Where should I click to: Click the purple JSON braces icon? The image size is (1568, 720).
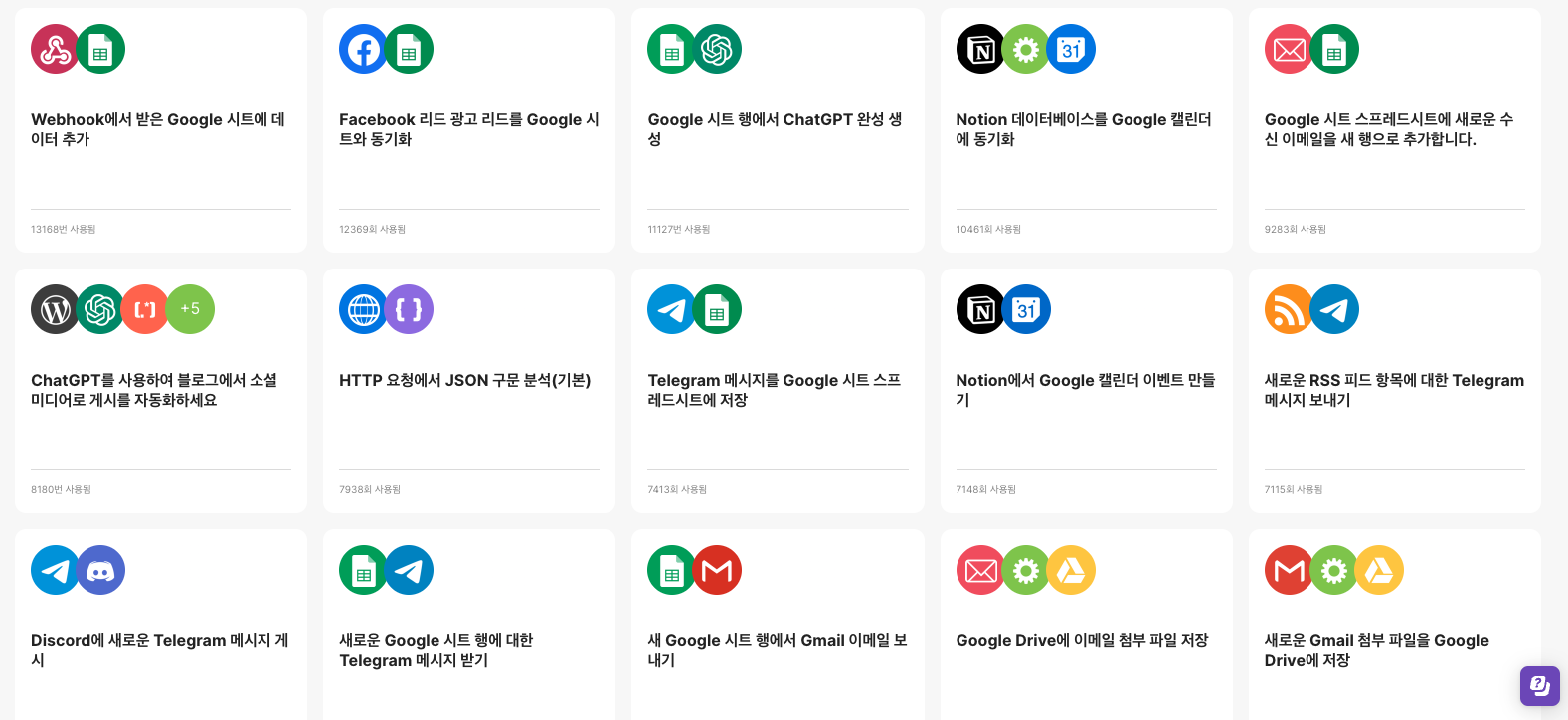pos(409,310)
